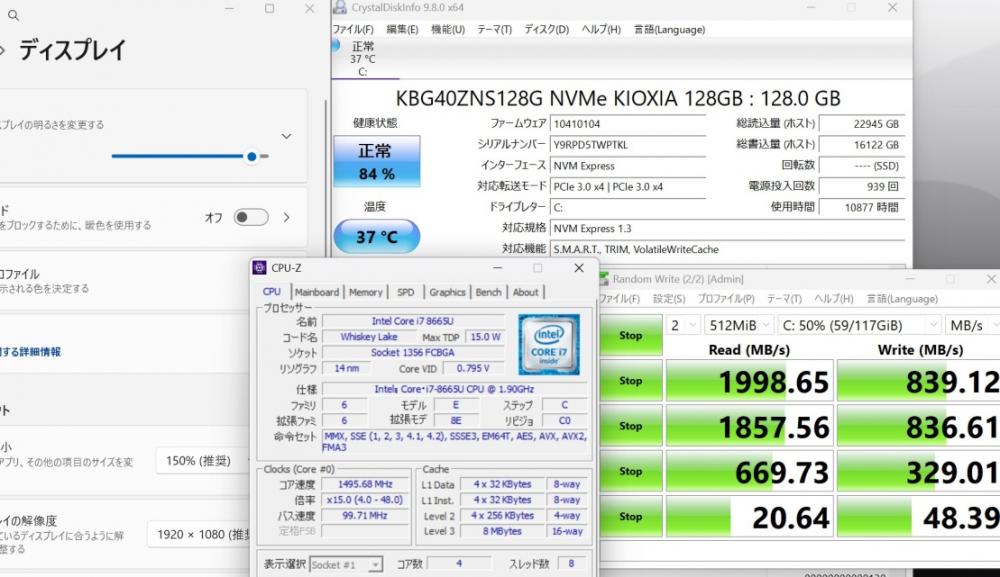Toggle the night light switch off/on
Viewport: 1000px width, 577px height.
(251, 217)
